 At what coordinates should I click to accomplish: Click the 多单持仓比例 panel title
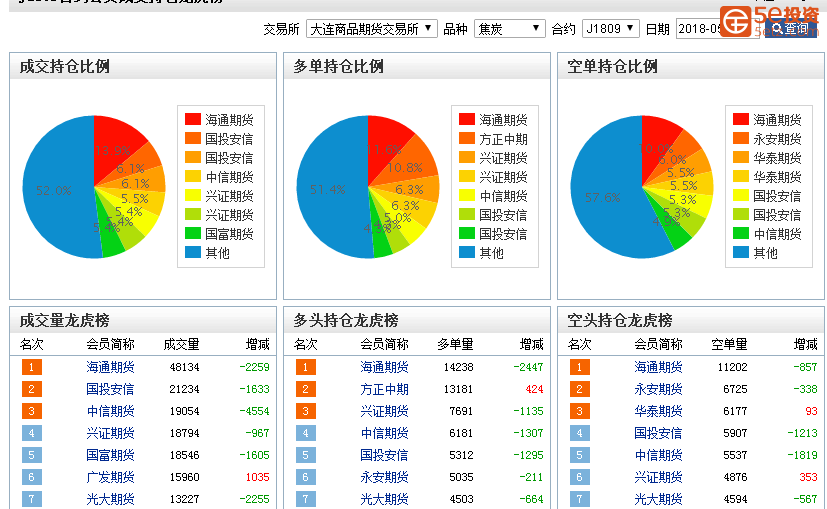[x=338, y=66]
